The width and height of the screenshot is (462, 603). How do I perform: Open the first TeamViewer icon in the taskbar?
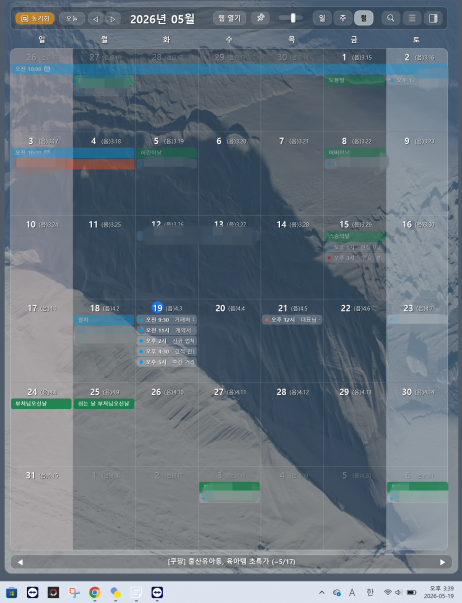pos(32,593)
